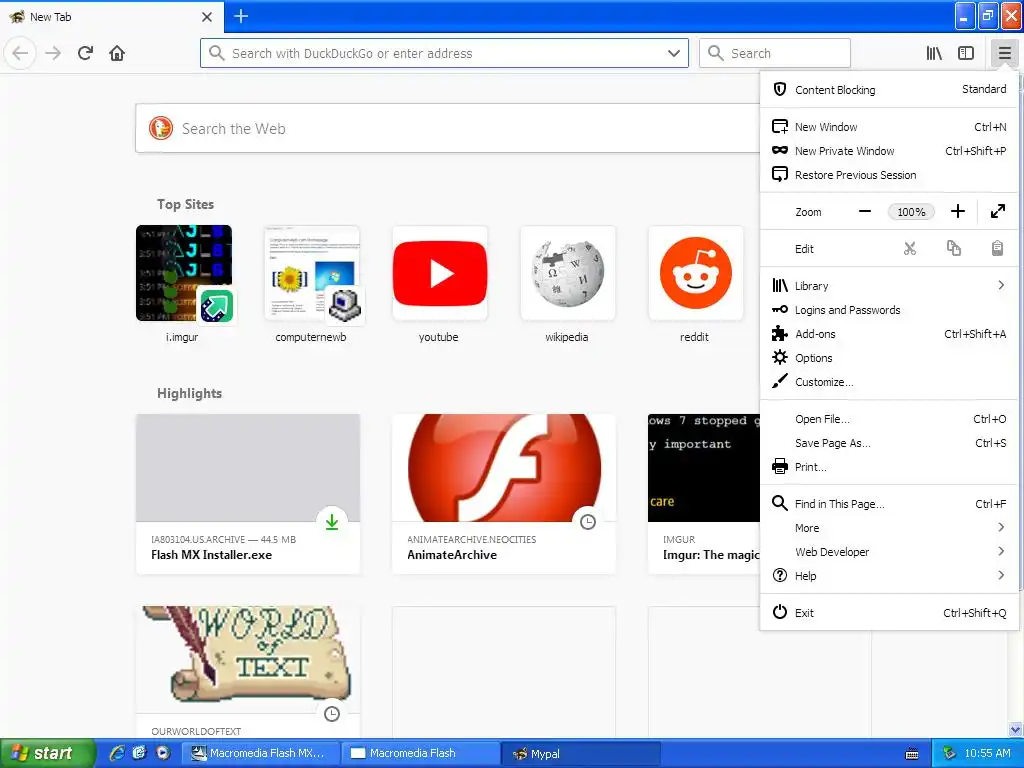Select New Window menu item
Viewport: 1024px width, 768px height.
[x=889, y=127]
